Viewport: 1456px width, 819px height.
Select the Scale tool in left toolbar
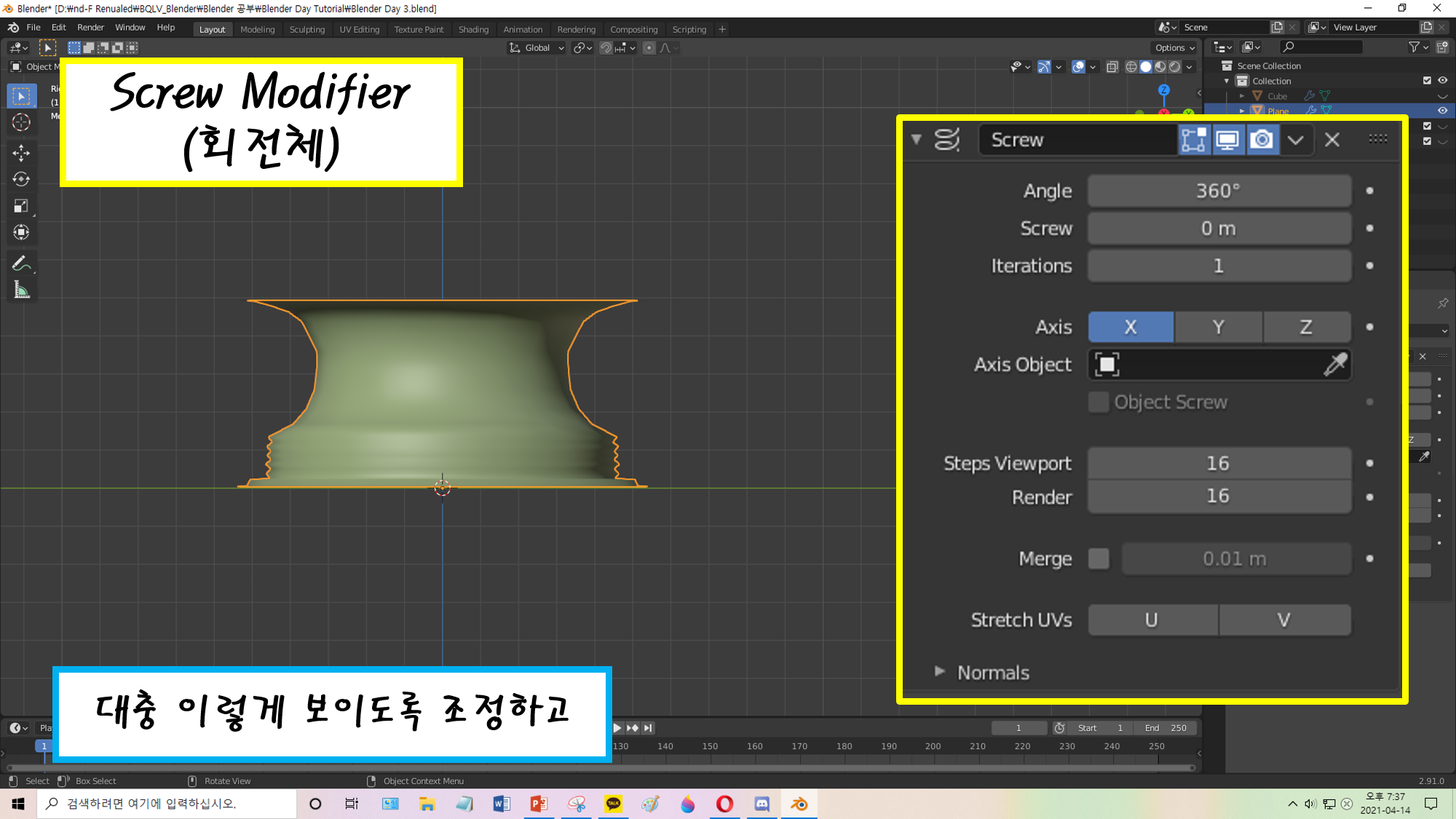21,206
